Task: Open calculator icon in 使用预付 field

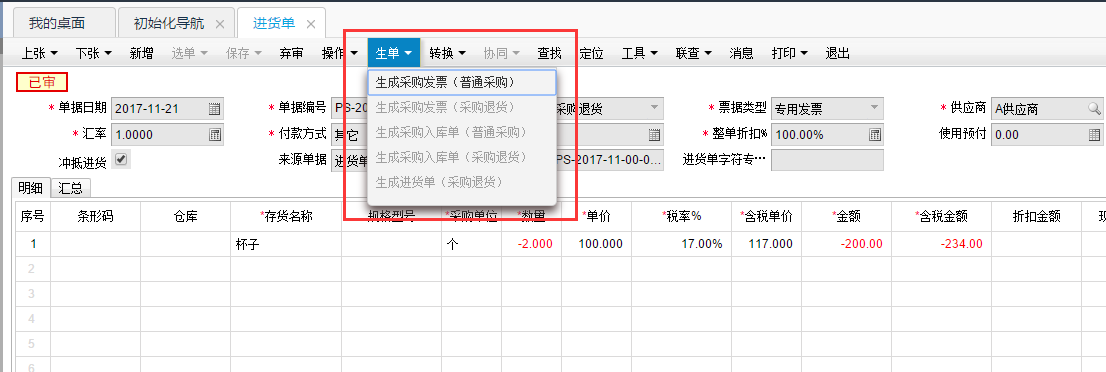Action: [x=1094, y=134]
